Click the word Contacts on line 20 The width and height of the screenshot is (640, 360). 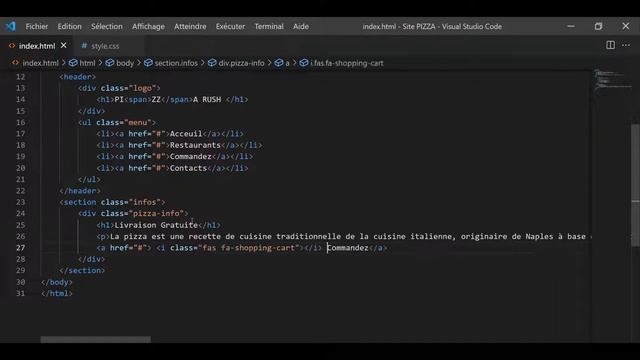[188, 168]
